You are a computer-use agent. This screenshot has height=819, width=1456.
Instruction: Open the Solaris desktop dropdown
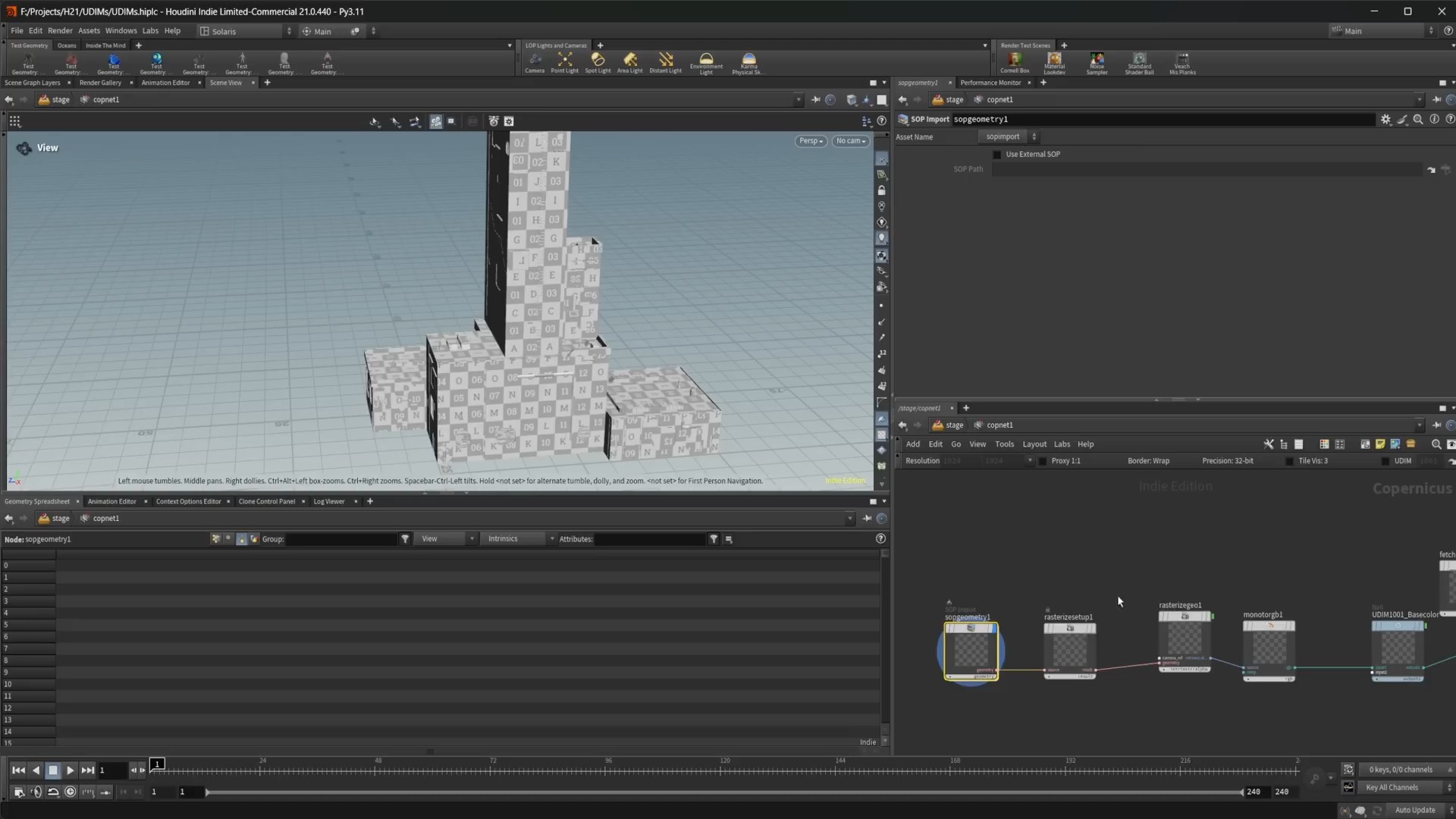tap(246, 31)
